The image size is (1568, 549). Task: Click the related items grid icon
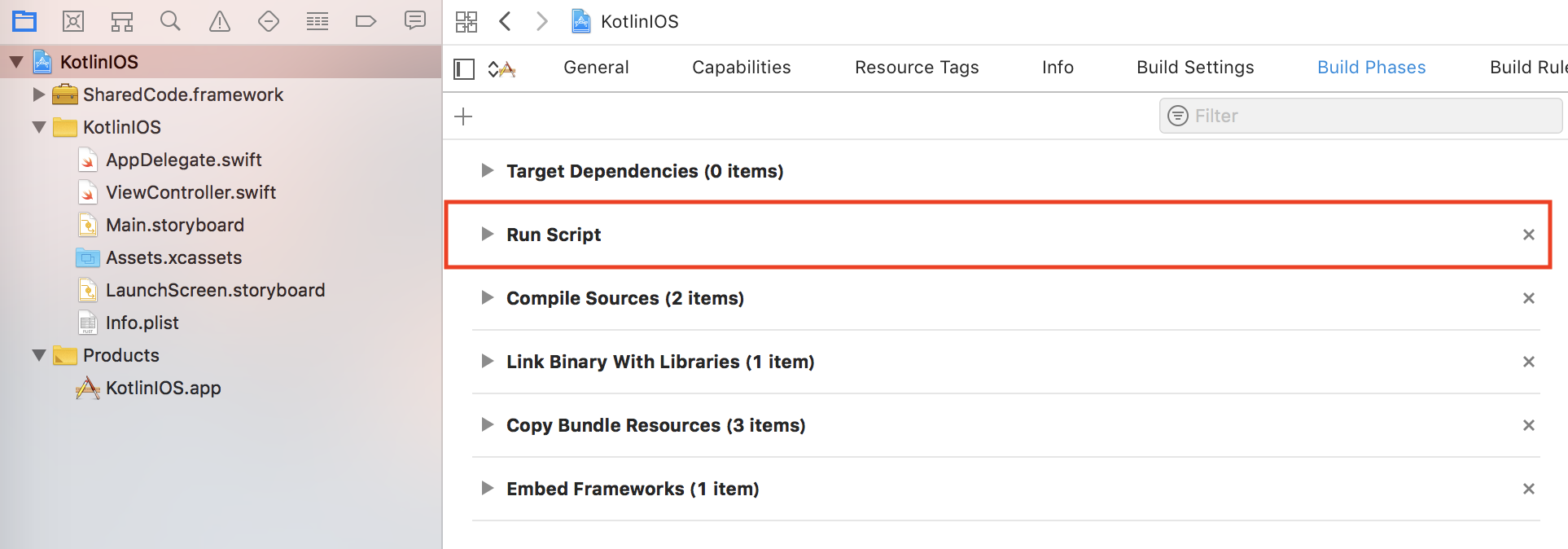point(466,21)
